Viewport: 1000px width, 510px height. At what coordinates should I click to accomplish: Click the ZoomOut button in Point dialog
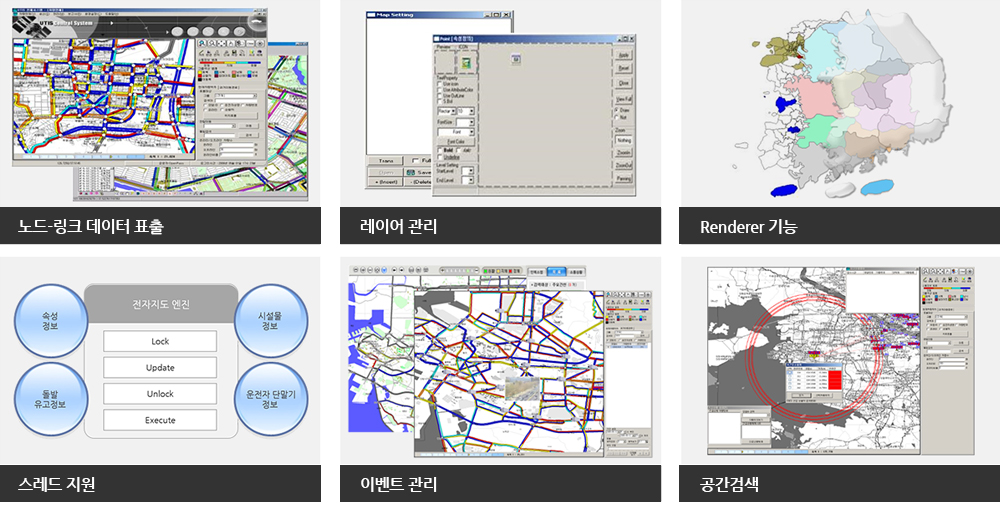[x=624, y=165]
